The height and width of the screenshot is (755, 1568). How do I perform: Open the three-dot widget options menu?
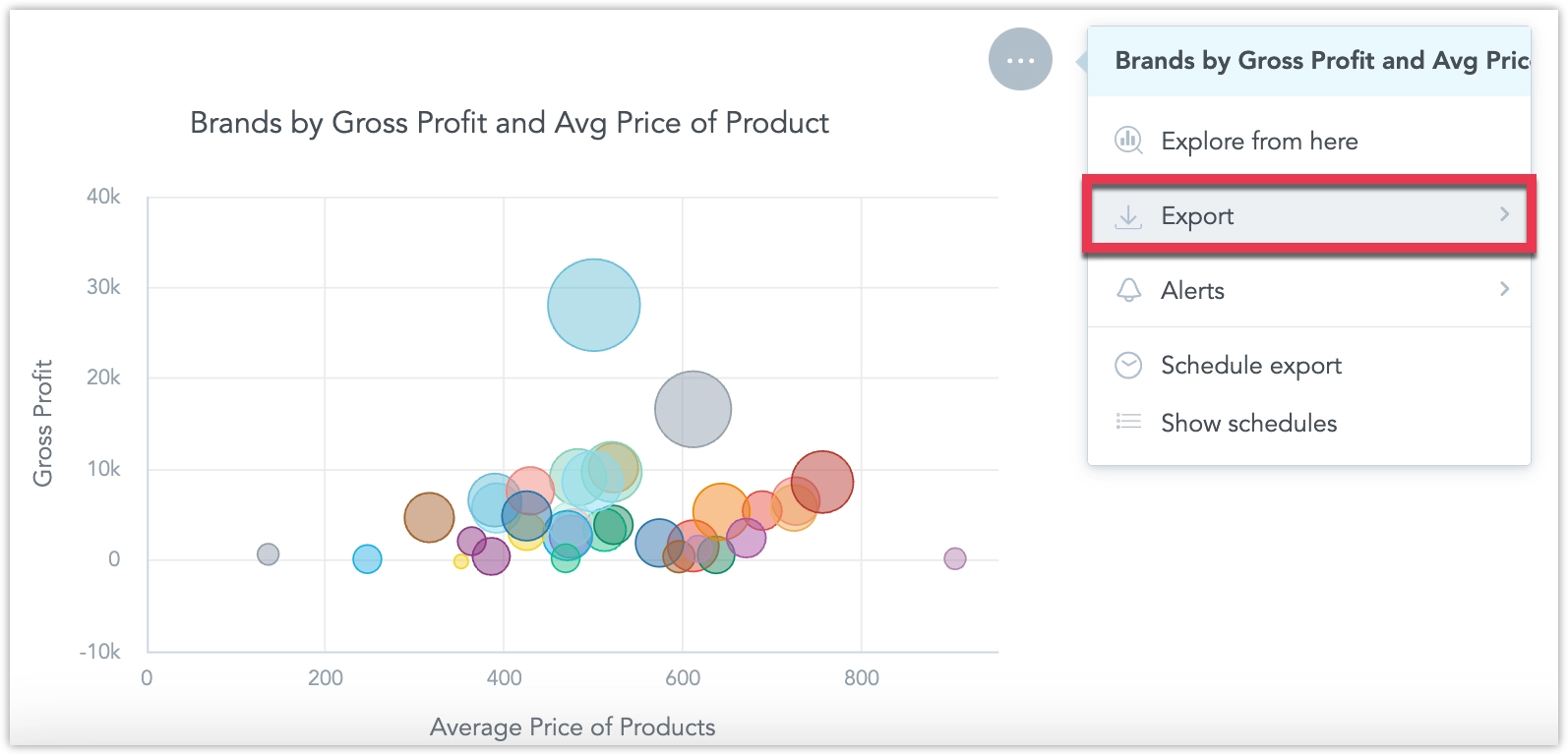[x=1019, y=60]
